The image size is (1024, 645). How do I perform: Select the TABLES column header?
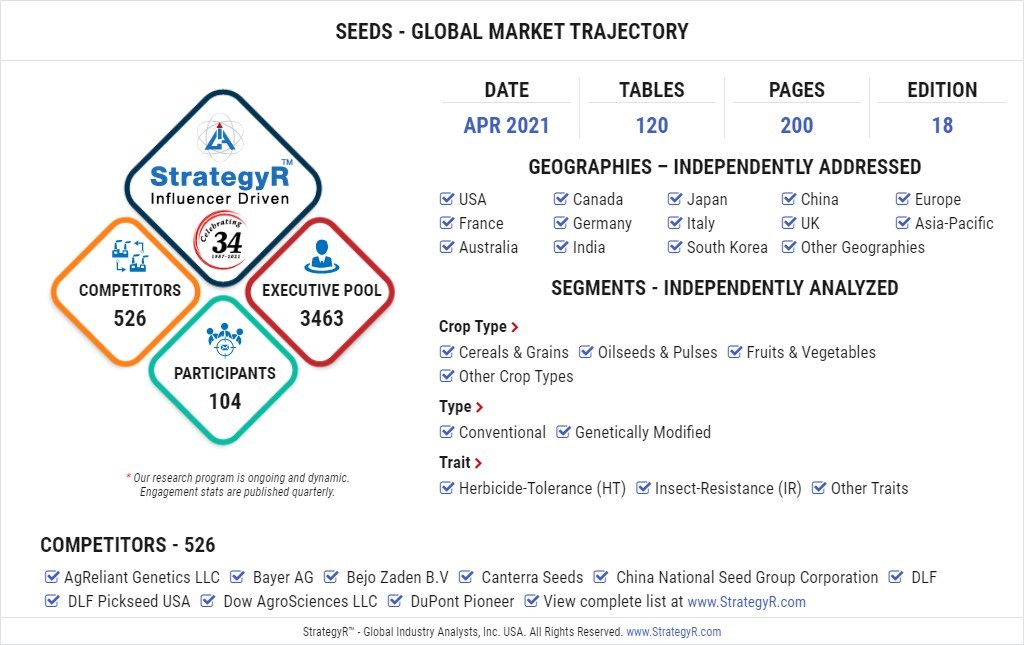point(651,90)
